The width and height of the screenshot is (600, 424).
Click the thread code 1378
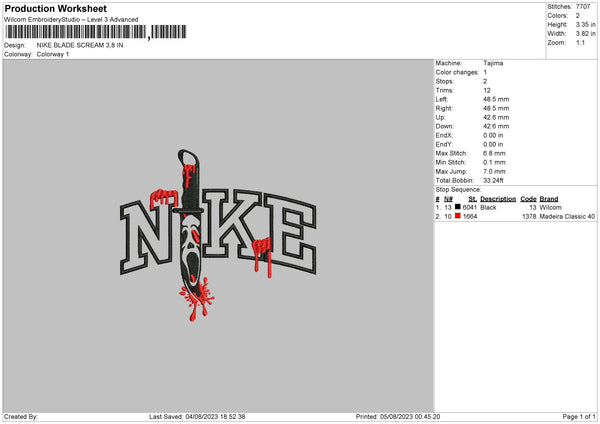(x=530, y=217)
